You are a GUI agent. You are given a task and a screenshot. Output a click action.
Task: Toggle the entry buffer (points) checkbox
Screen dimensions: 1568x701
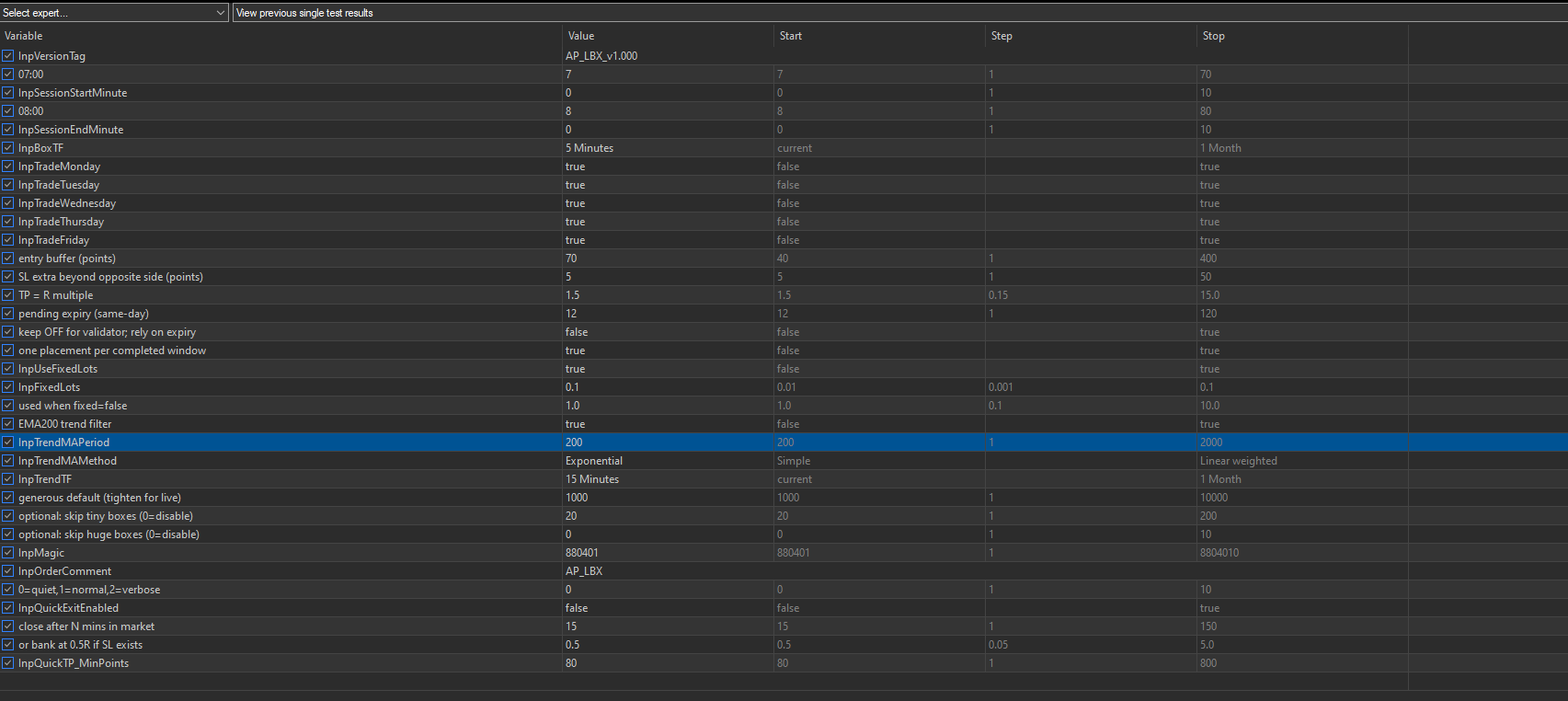click(8, 259)
